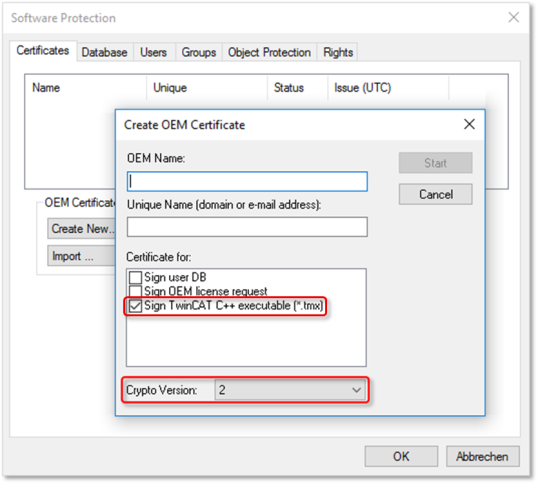Image resolution: width=538 pixels, height=486 pixels.
Task: Focus the Unique Name text field
Action: pos(247,227)
